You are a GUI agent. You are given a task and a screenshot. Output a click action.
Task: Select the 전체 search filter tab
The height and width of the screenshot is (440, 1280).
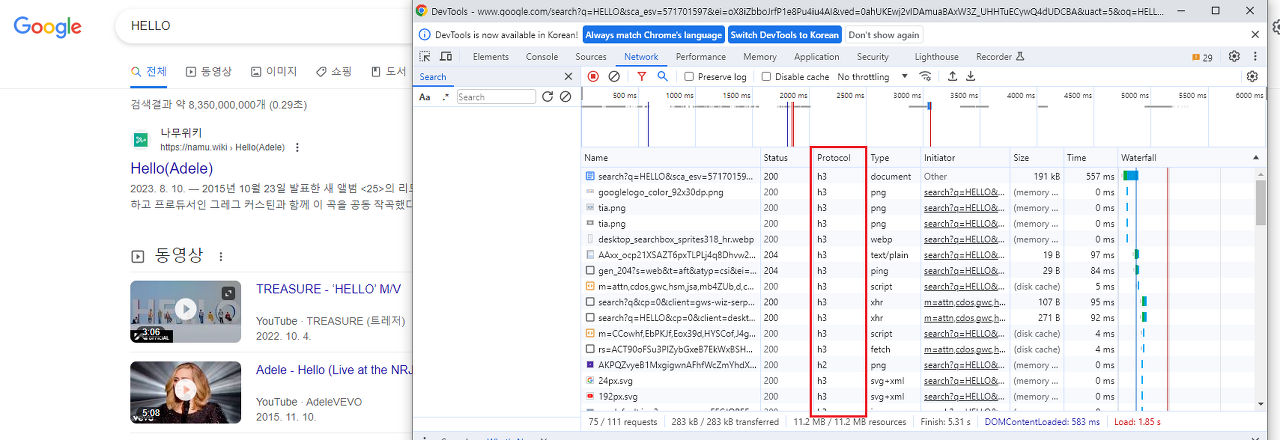click(x=149, y=72)
